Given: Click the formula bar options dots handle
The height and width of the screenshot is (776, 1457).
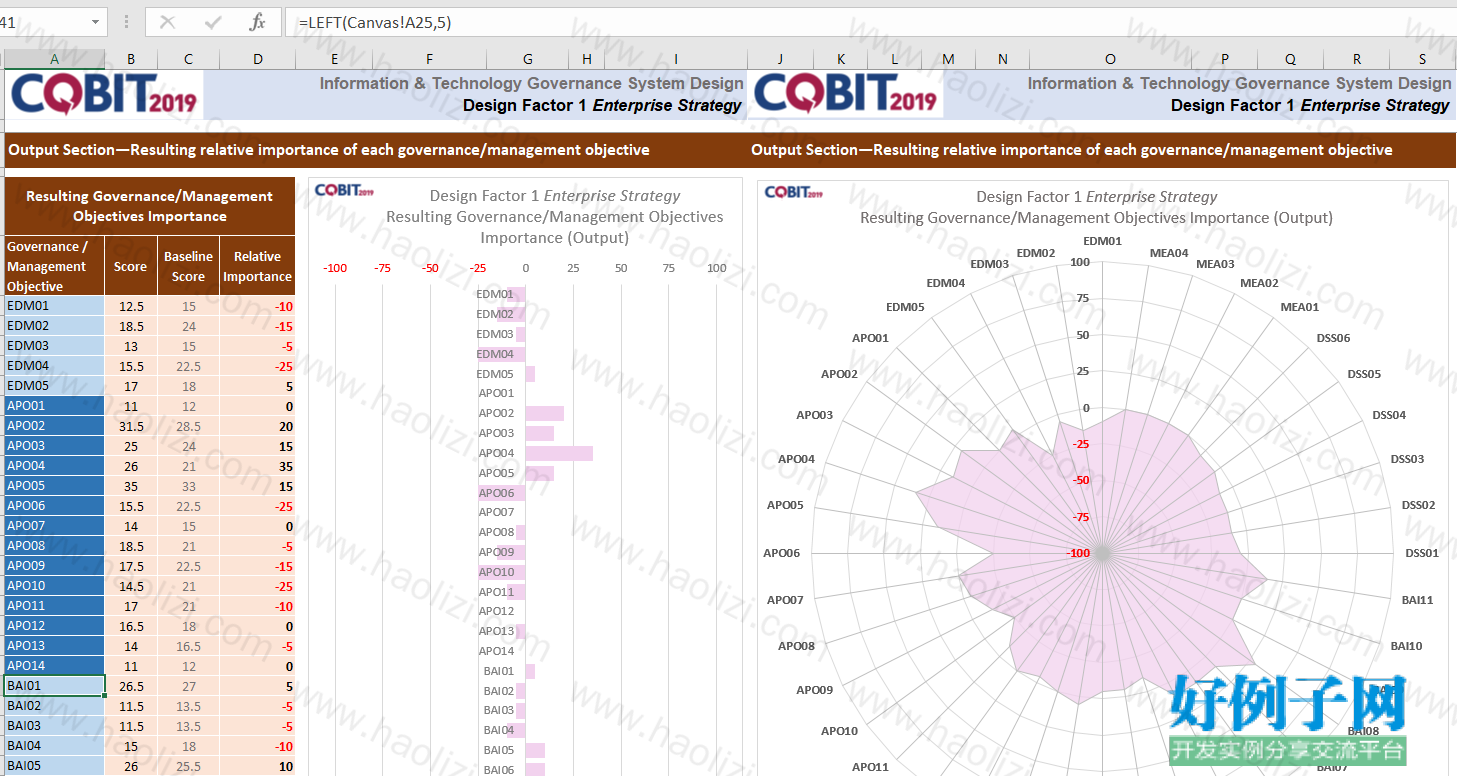Looking at the screenshot, I should pos(126,22).
